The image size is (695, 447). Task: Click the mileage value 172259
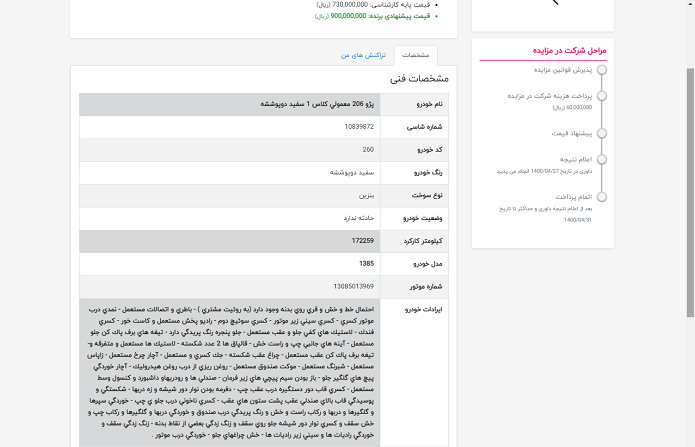(362, 240)
